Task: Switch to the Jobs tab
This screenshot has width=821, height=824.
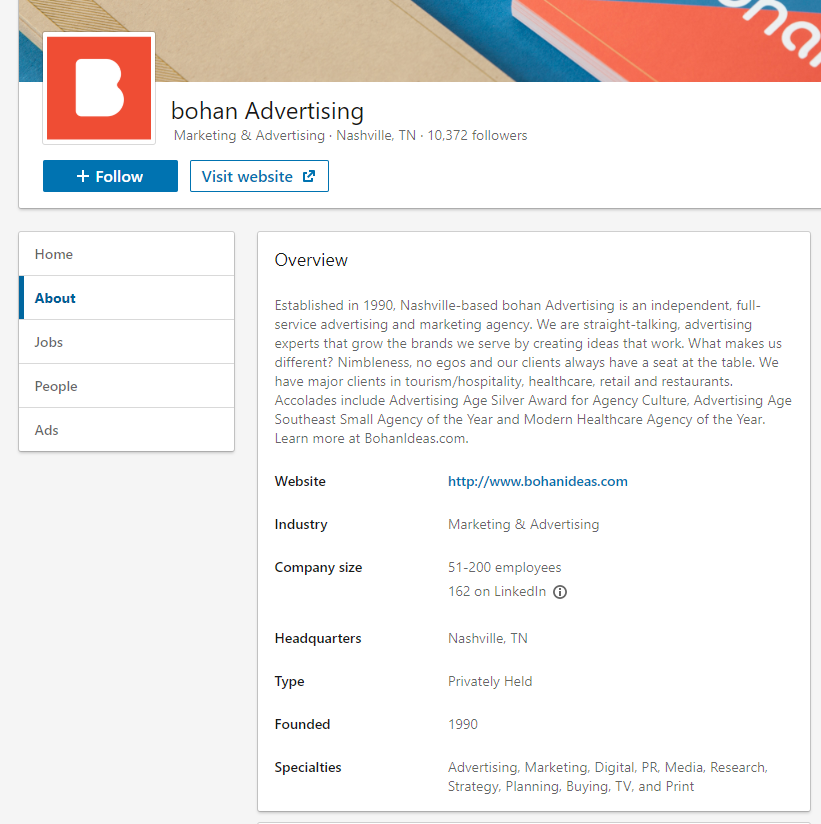Action: tap(49, 342)
